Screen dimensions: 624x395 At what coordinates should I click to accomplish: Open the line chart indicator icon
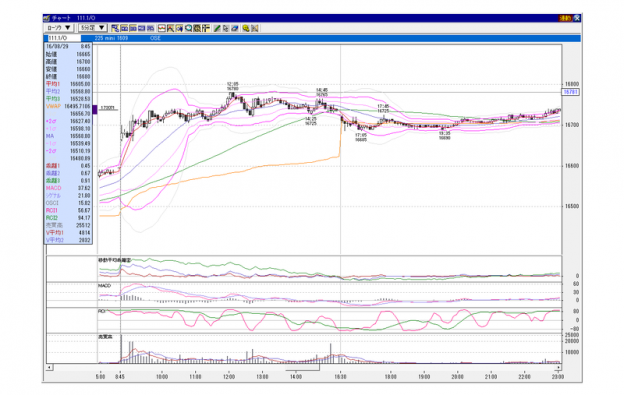[x=162, y=28]
